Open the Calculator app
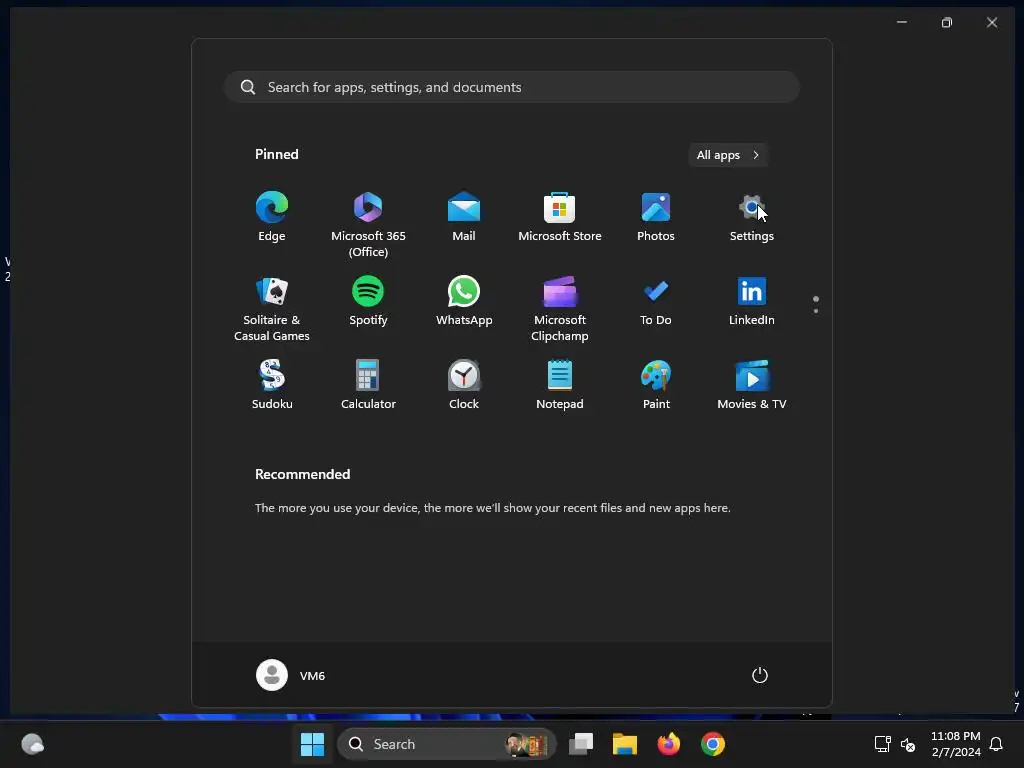Screen dimensions: 1024x768 tap(368, 385)
